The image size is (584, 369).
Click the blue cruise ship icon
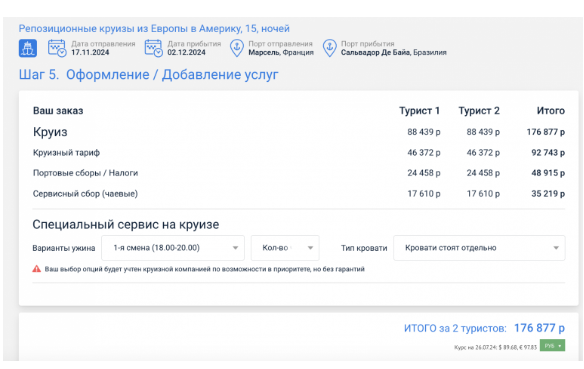click(28, 48)
